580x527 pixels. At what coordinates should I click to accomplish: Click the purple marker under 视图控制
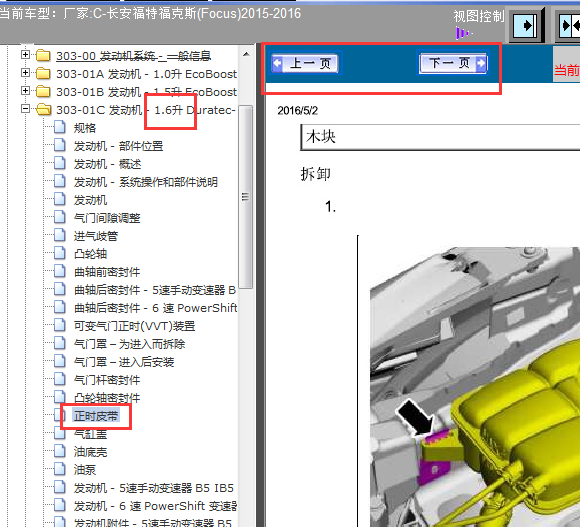[x=464, y=33]
